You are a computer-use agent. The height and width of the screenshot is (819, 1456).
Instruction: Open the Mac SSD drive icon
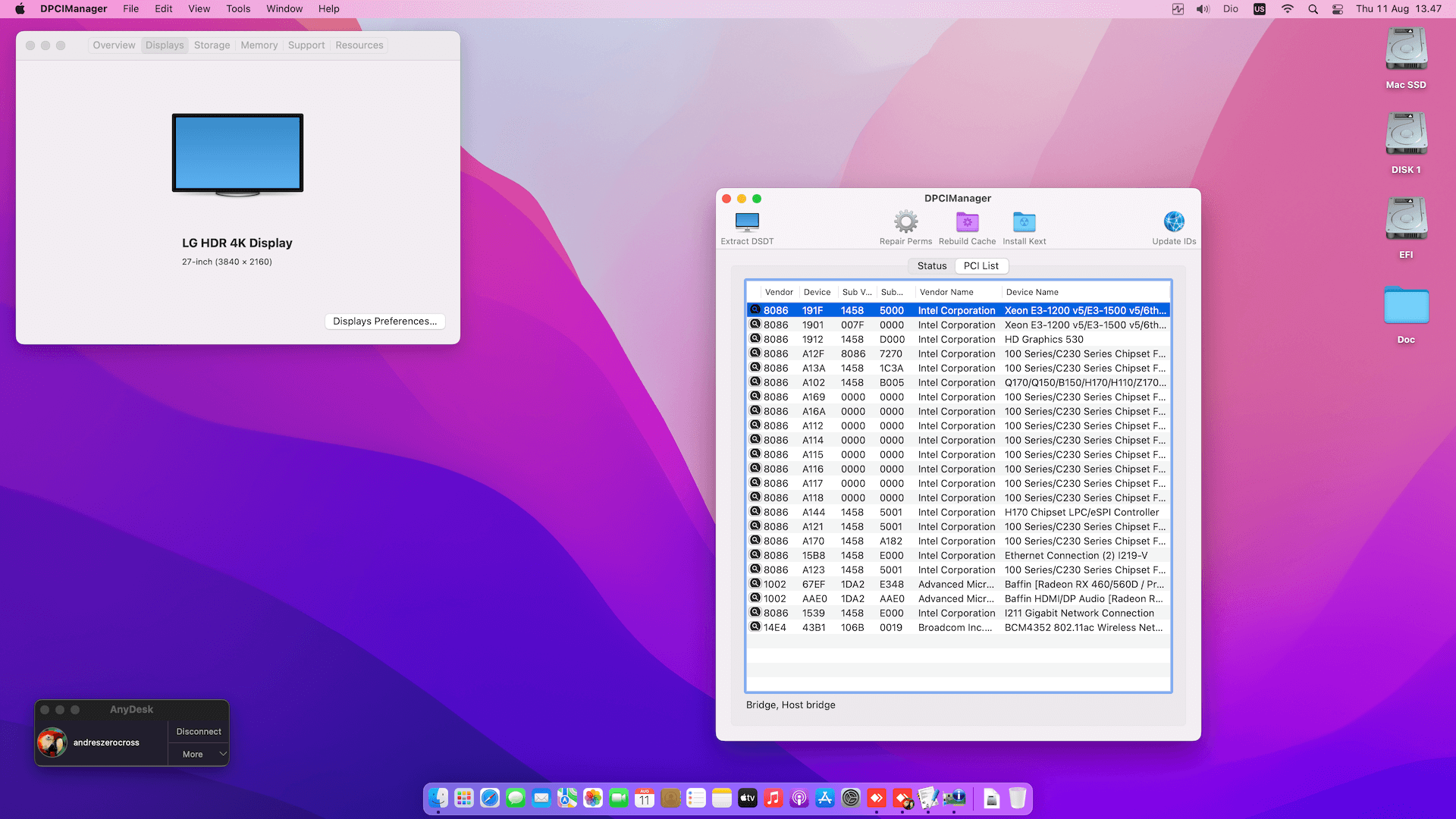(1406, 49)
